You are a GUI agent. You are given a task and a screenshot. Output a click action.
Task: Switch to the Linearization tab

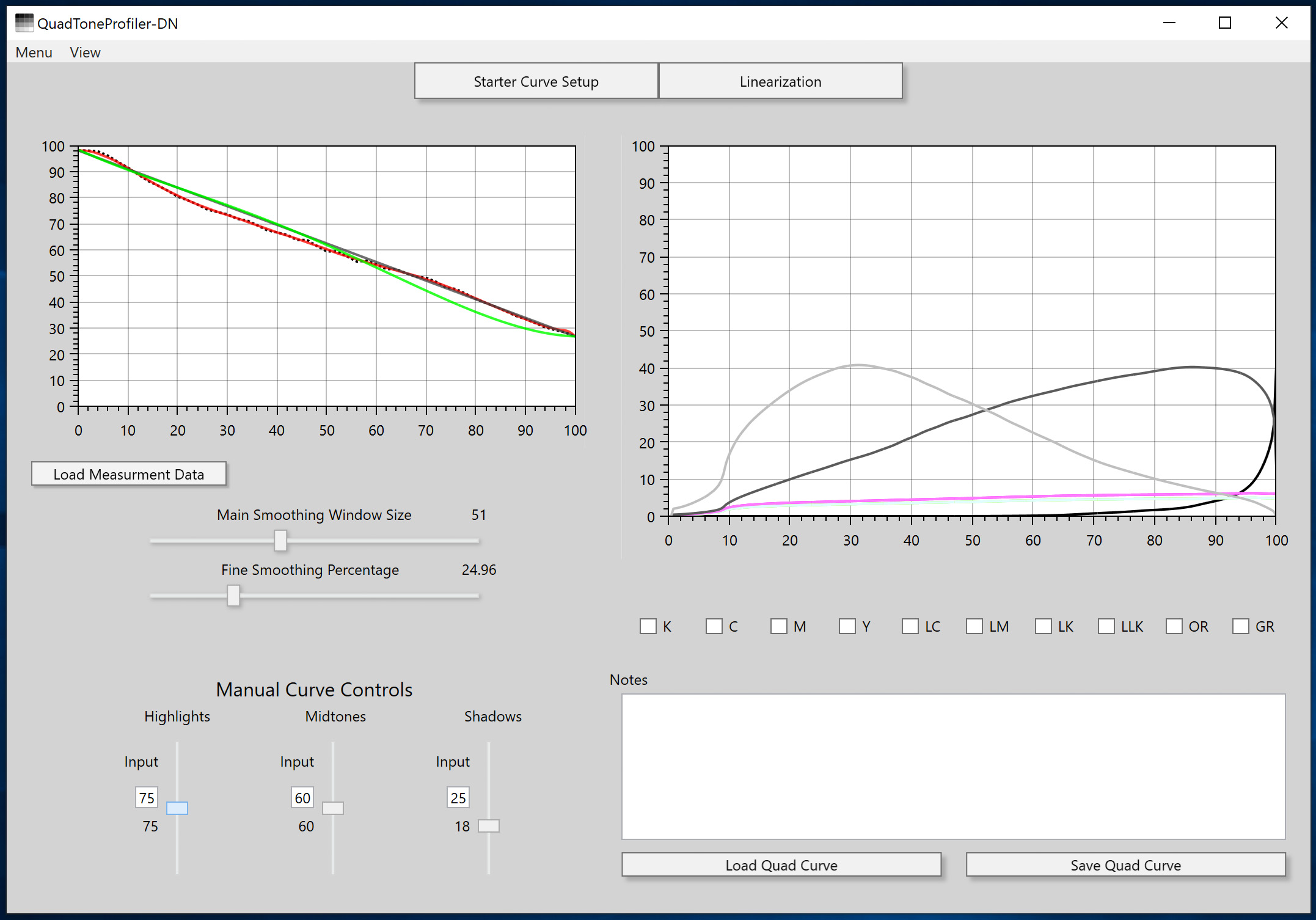tap(780, 81)
